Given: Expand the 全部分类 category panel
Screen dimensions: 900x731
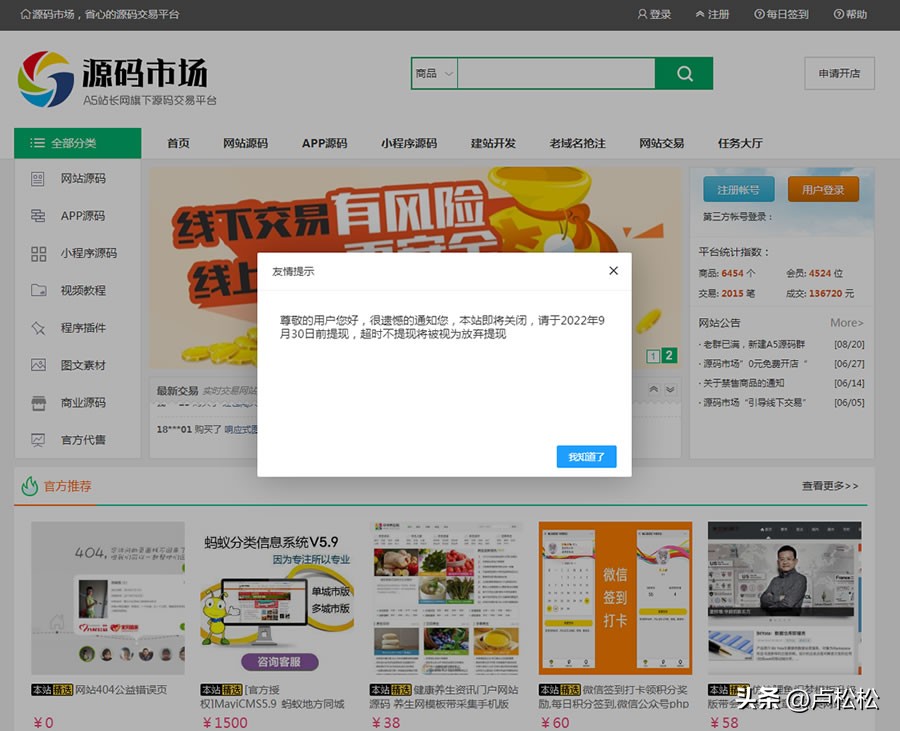Looking at the screenshot, I should point(75,143).
